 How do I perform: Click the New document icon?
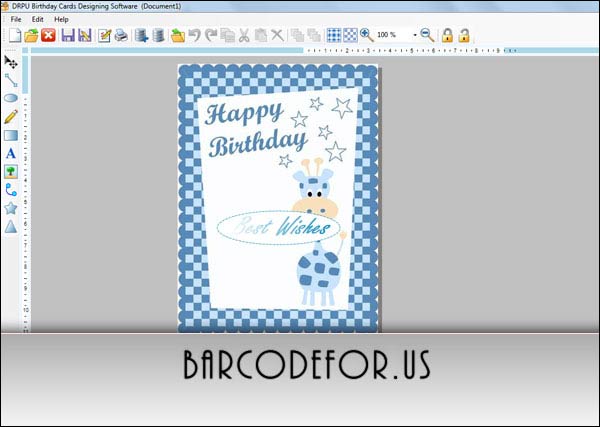click(14, 36)
